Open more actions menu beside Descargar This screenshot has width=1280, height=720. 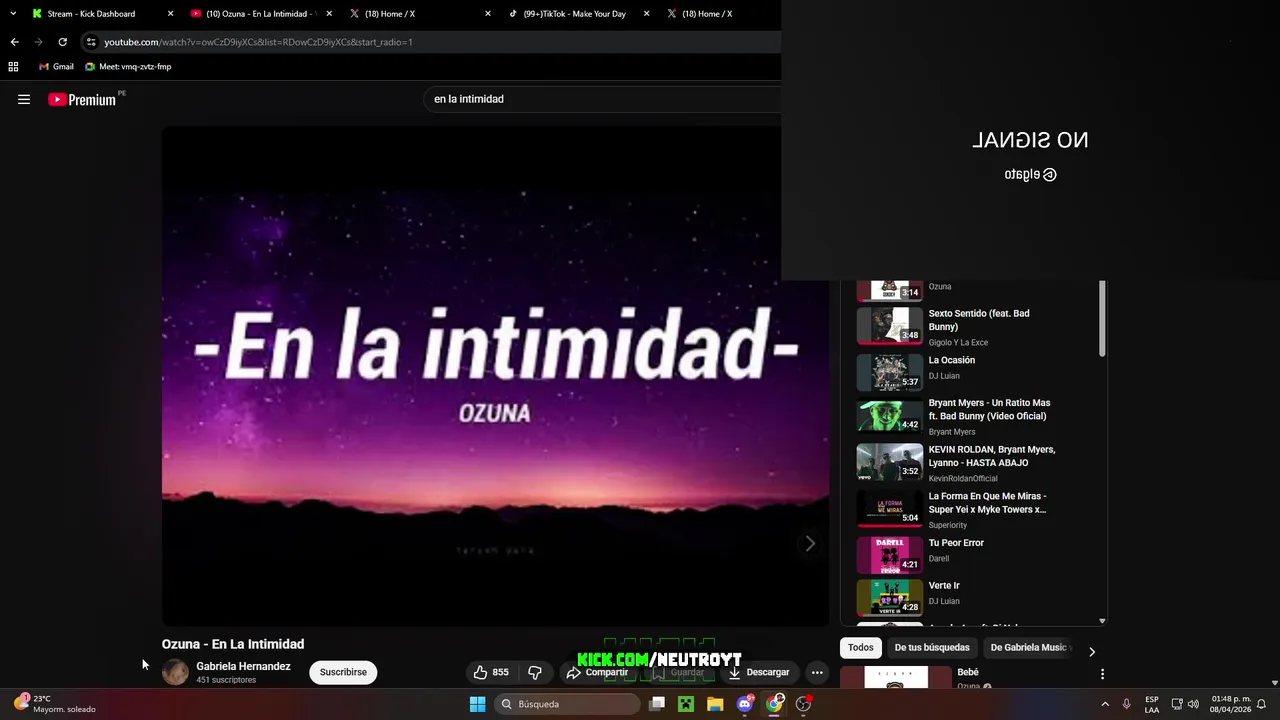coord(817,672)
